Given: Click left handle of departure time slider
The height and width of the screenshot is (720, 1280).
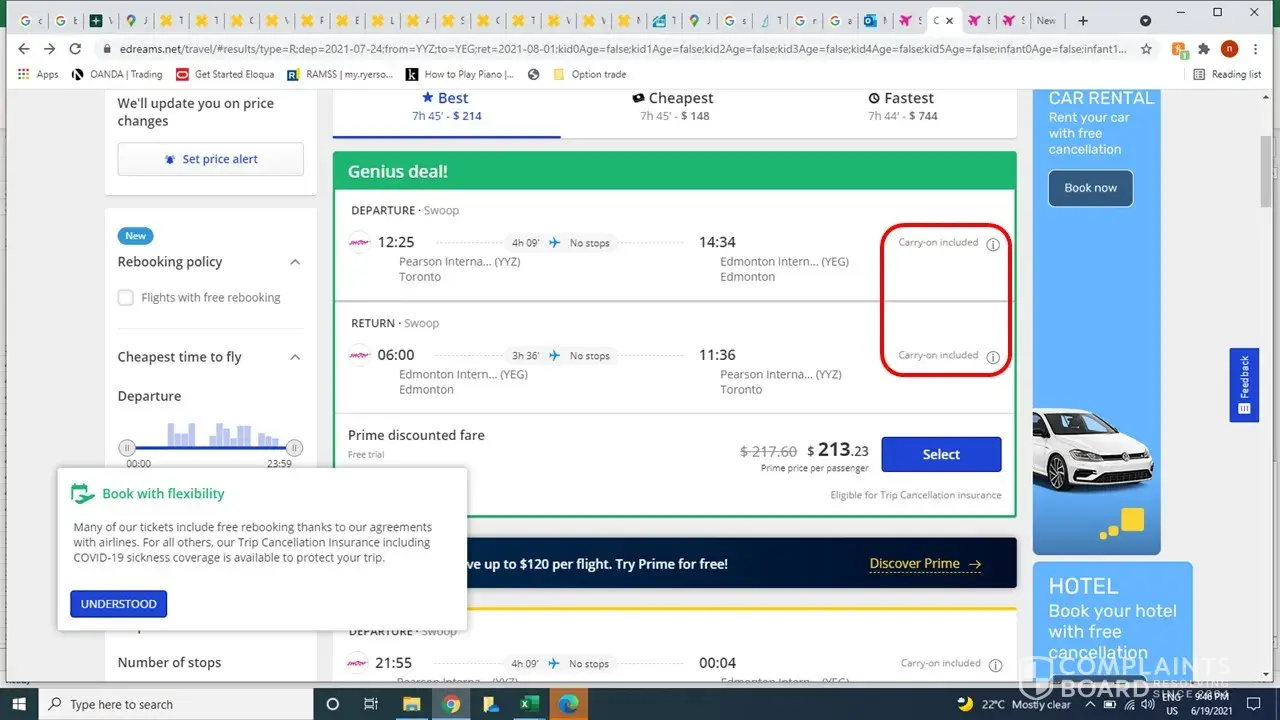Looking at the screenshot, I should pyautogui.click(x=127, y=448).
